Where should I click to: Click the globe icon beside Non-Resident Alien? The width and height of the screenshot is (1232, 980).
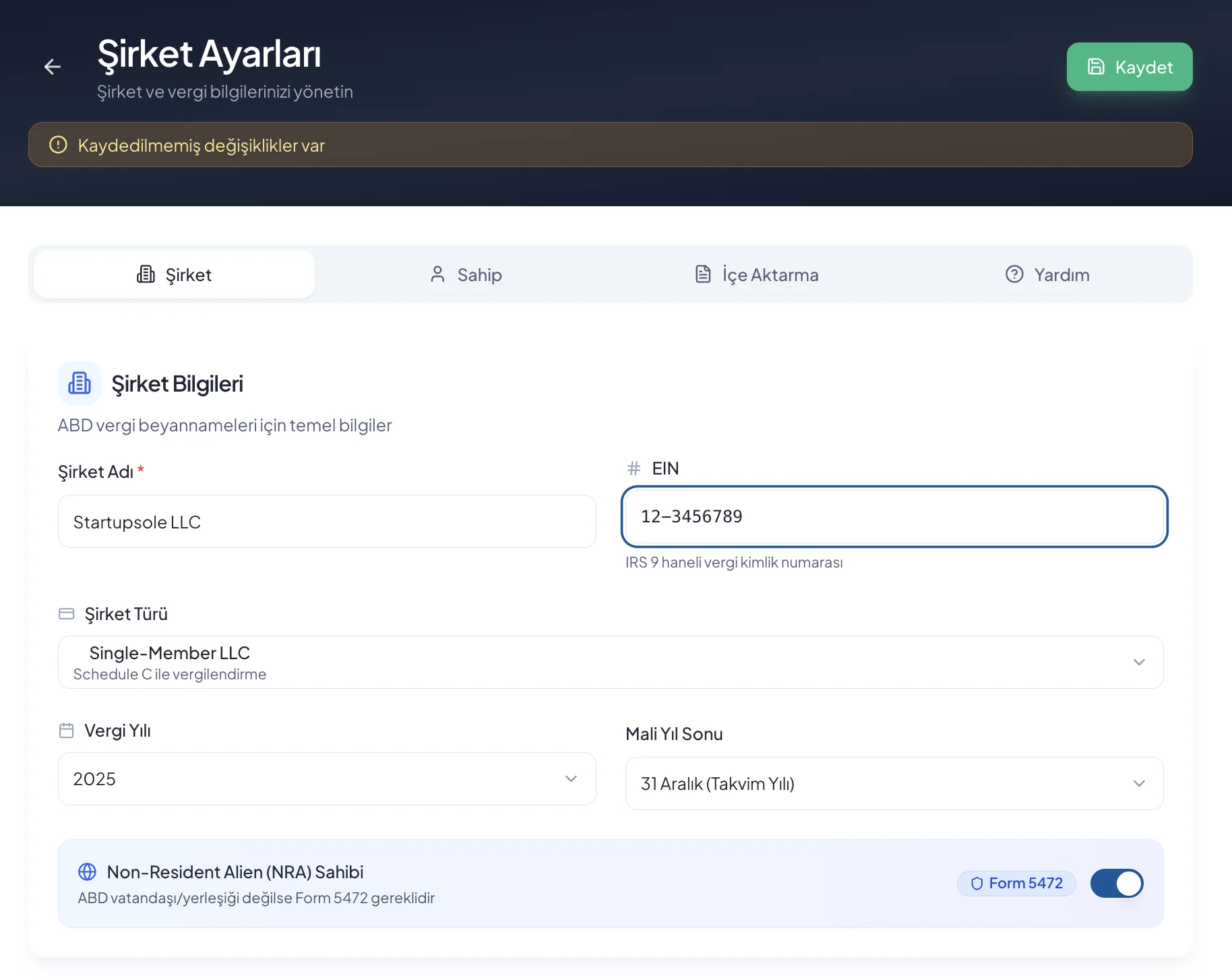[88, 871]
